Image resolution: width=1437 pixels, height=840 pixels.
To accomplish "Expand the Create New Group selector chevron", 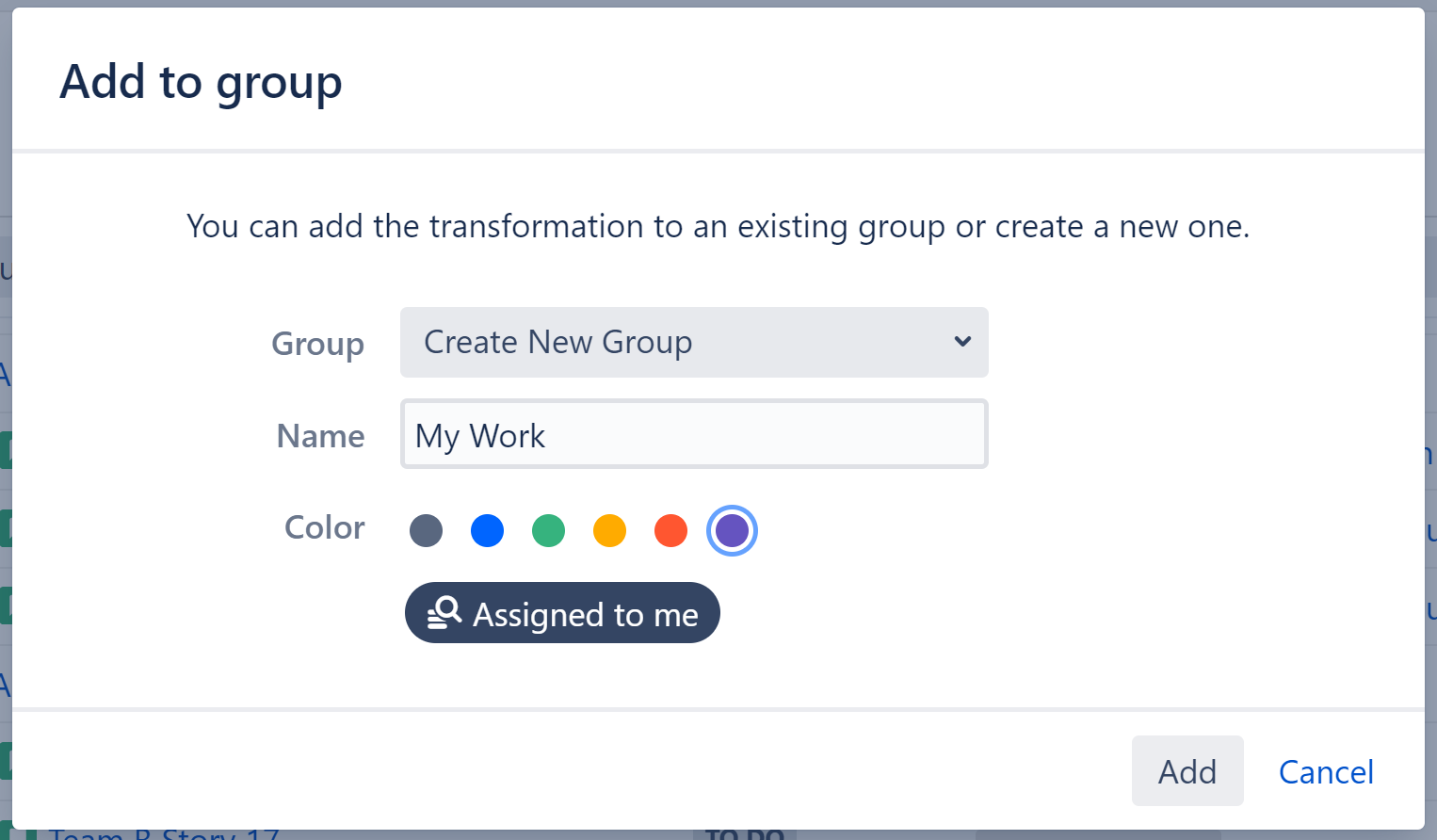I will coord(961,342).
